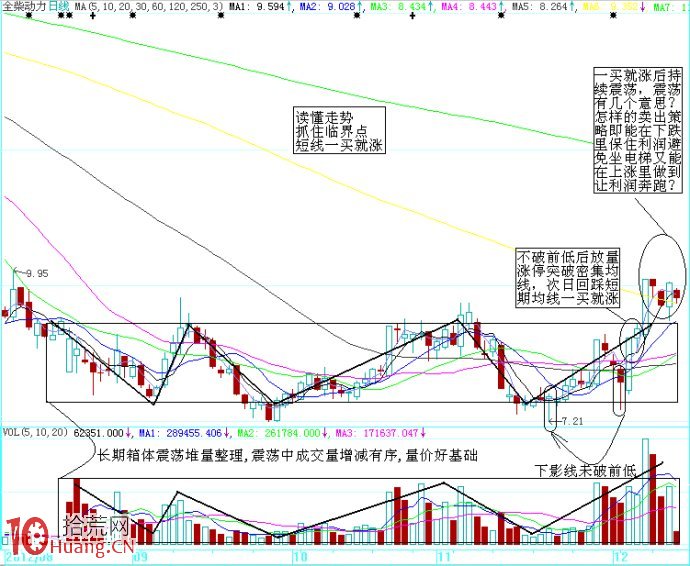Click the MA1: 9.594 value
Viewport: 690px width, 566px height.
point(256,7)
